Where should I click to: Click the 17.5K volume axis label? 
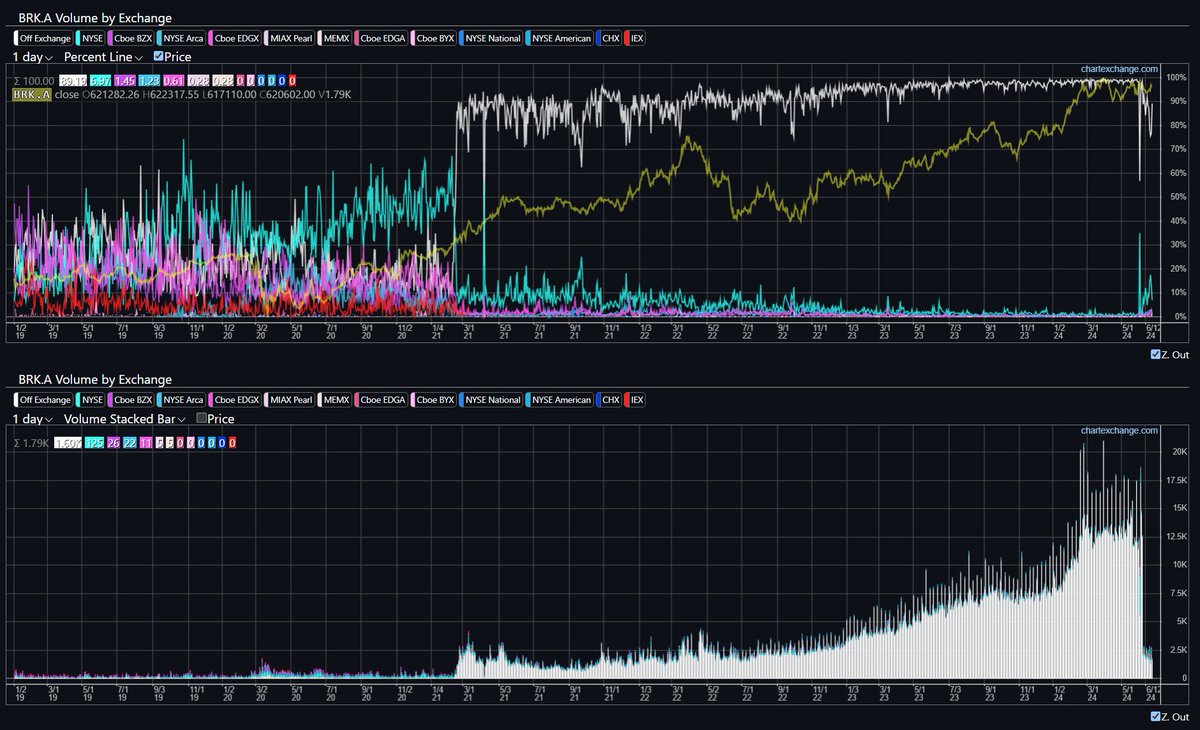point(1175,480)
